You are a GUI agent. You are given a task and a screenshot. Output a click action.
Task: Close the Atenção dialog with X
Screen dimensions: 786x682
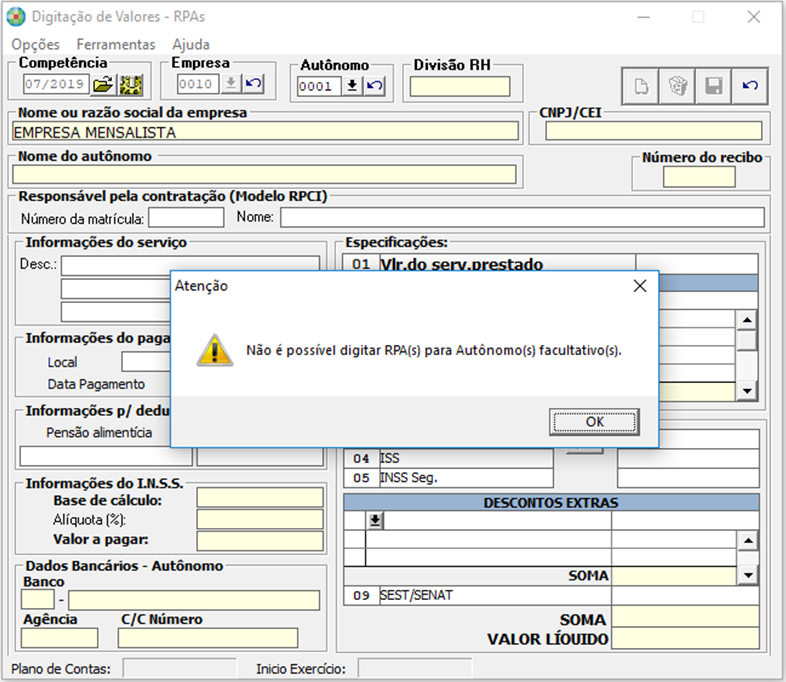(640, 286)
